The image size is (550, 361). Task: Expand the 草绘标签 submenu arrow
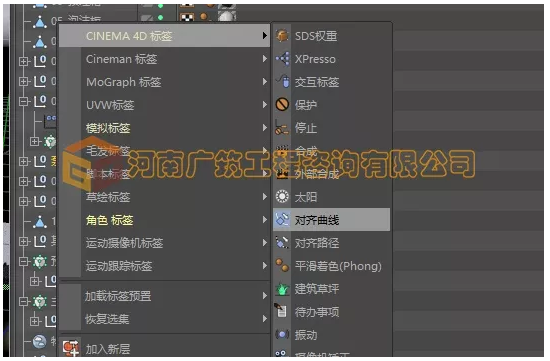click(x=265, y=197)
